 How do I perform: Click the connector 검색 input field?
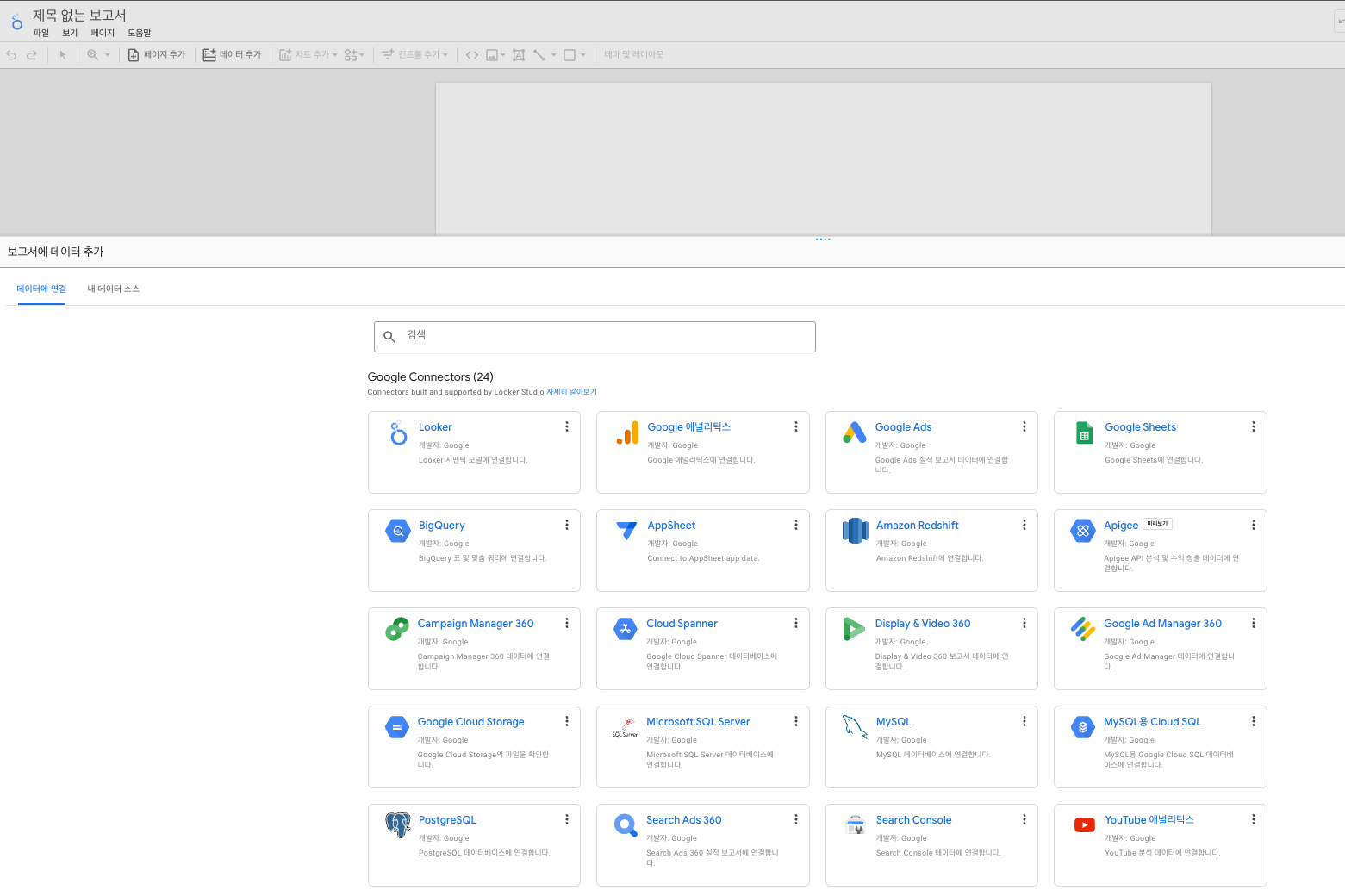pyautogui.click(x=595, y=337)
